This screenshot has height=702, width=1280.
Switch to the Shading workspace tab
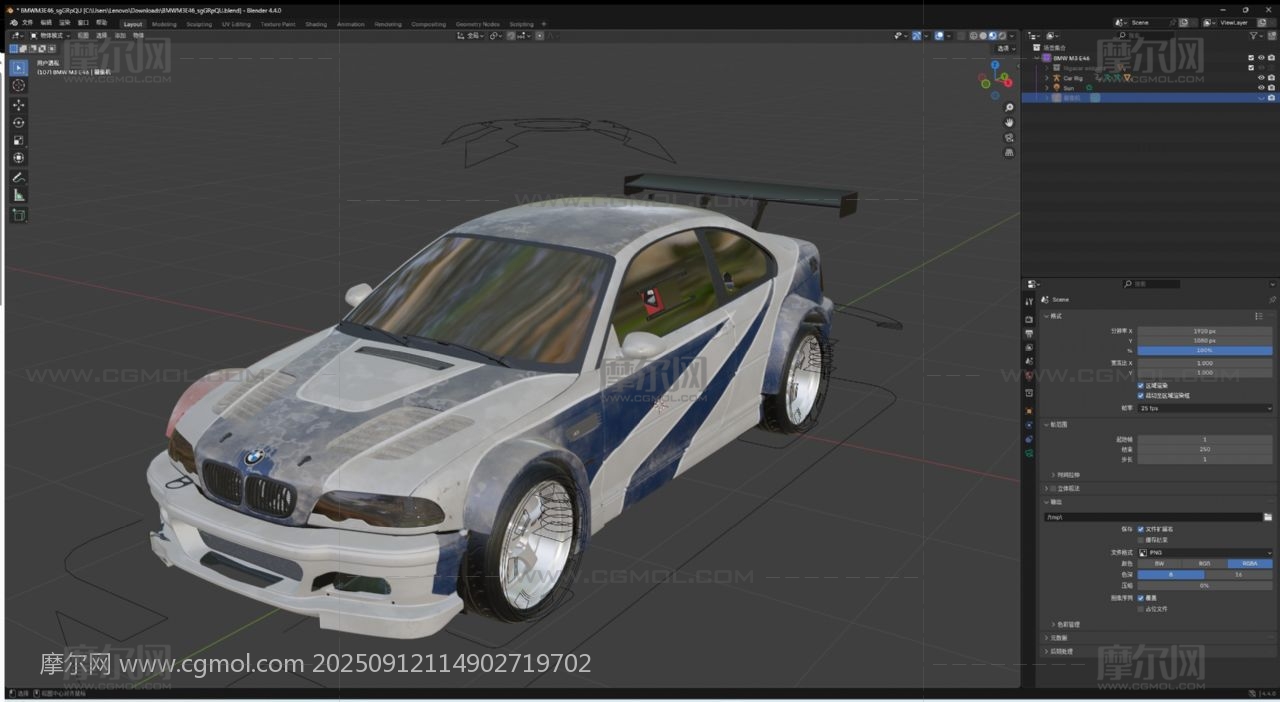[316, 24]
